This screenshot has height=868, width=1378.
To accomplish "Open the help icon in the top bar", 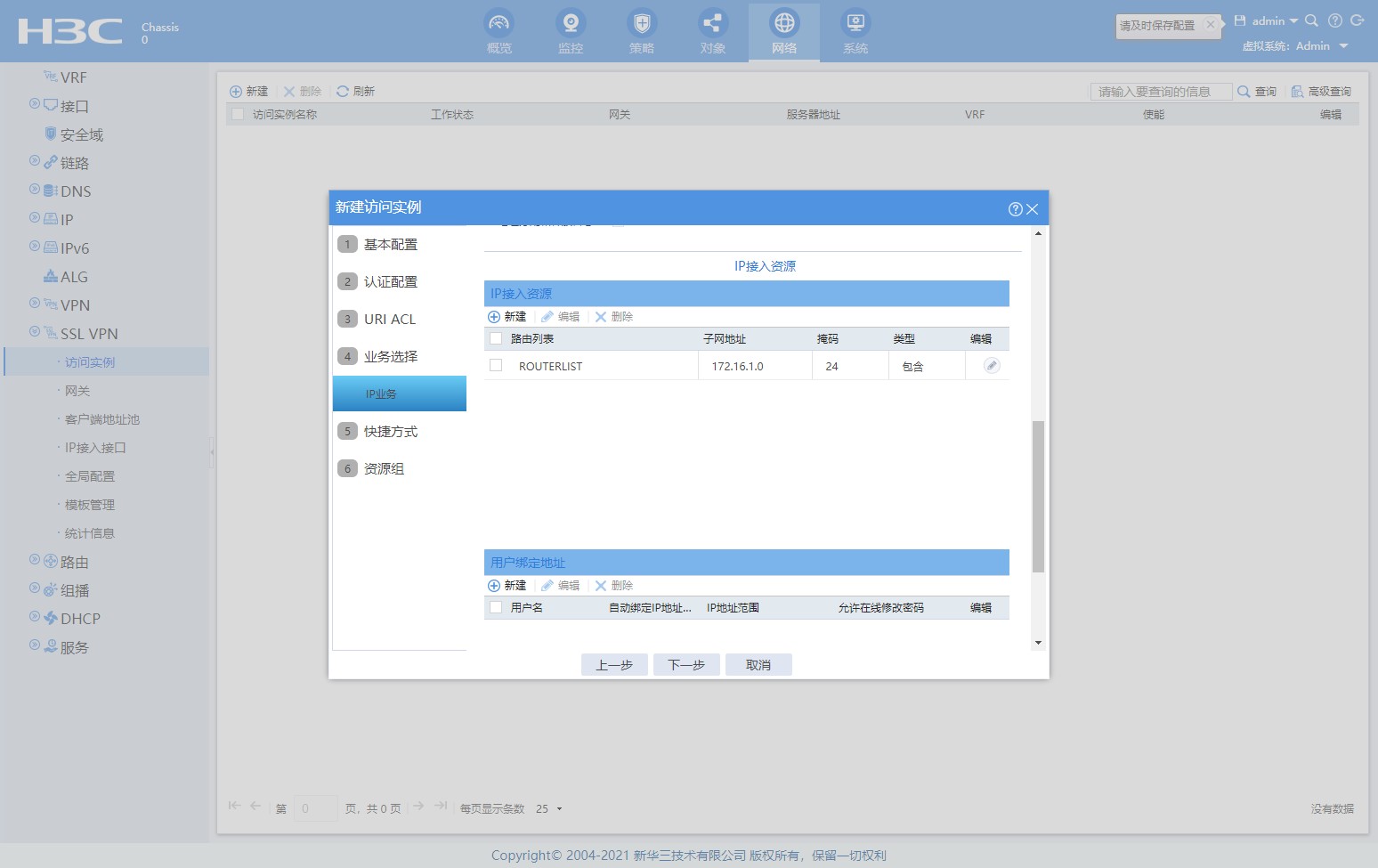I will 1334,20.
